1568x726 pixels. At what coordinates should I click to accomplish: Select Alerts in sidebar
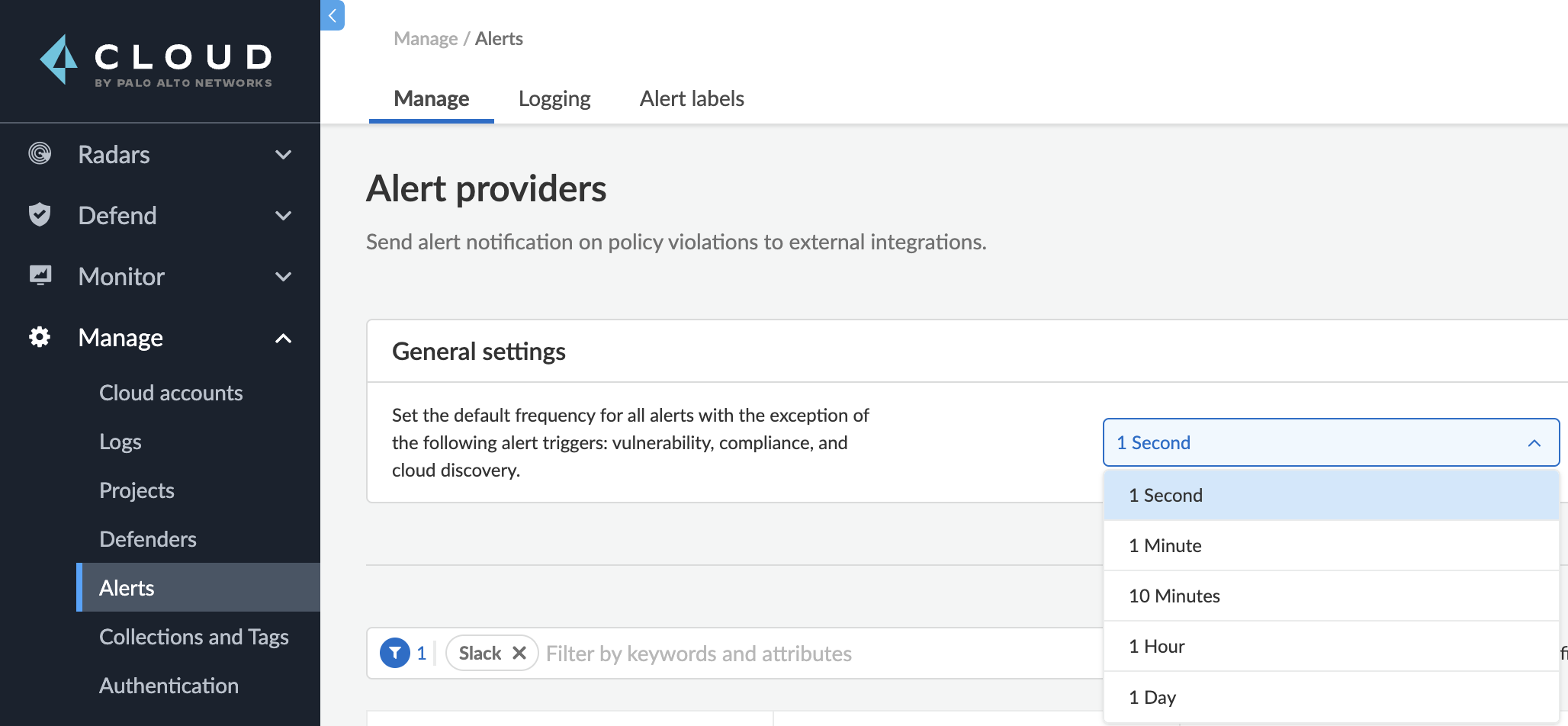pyautogui.click(x=198, y=587)
